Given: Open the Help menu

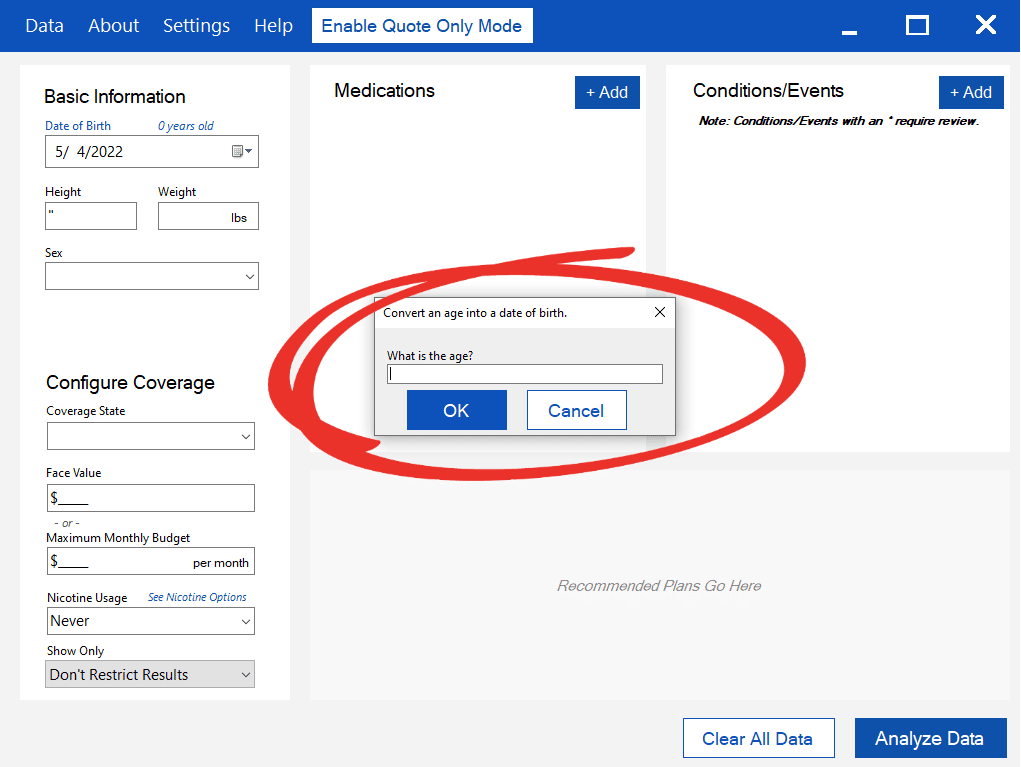Looking at the screenshot, I should (273, 26).
